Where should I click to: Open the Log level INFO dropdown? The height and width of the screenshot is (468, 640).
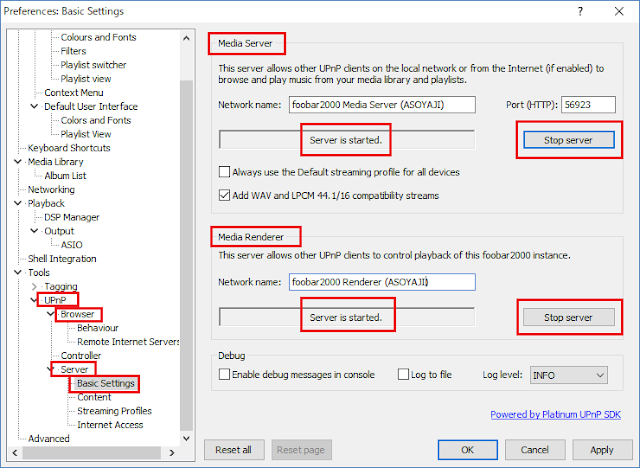[x=569, y=375]
